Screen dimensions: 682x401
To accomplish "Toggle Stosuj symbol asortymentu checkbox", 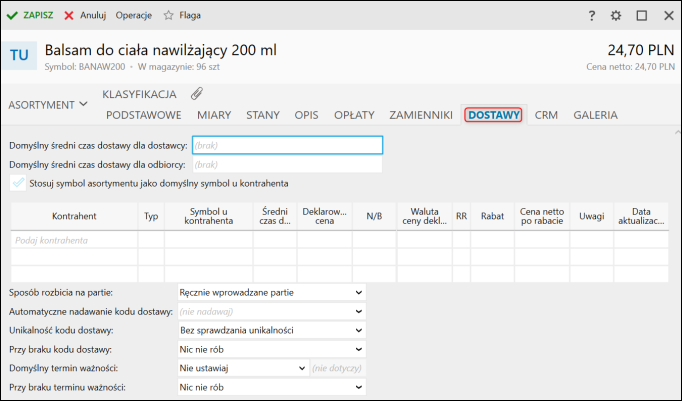I will 18,183.
